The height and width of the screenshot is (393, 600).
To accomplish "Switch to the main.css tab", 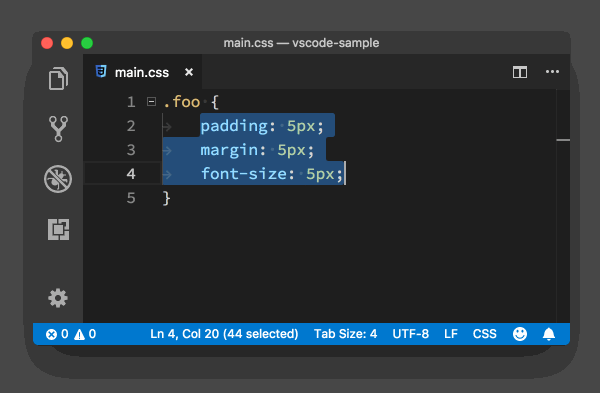I will pos(142,72).
